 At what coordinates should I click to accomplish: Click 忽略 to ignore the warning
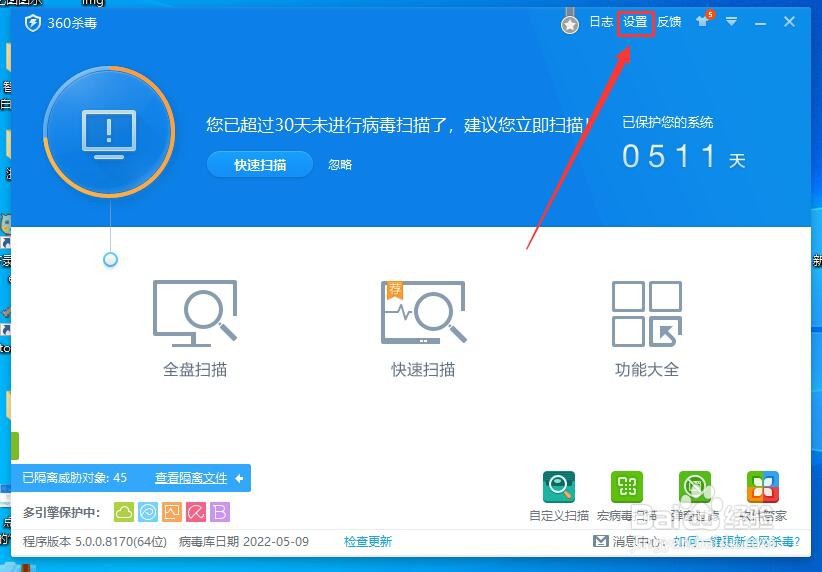click(x=340, y=165)
